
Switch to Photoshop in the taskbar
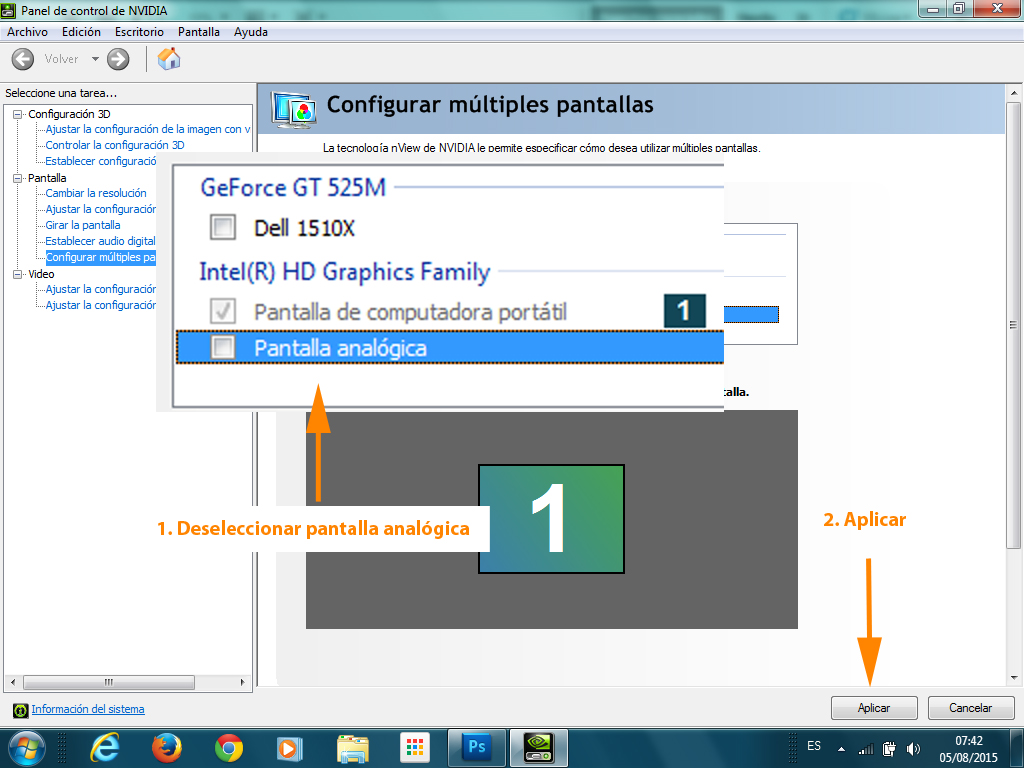(x=477, y=747)
